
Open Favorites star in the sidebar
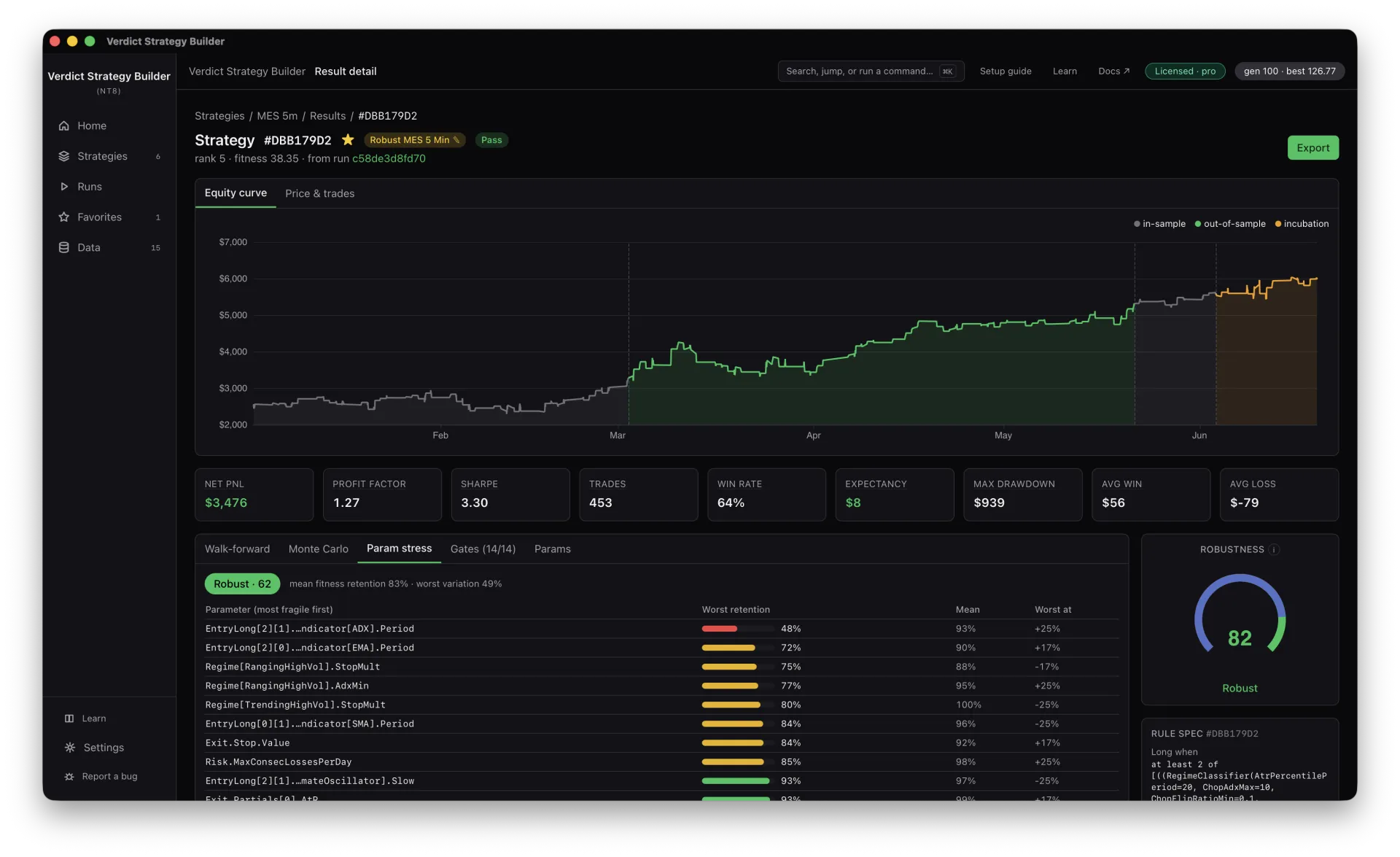[64, 217]
